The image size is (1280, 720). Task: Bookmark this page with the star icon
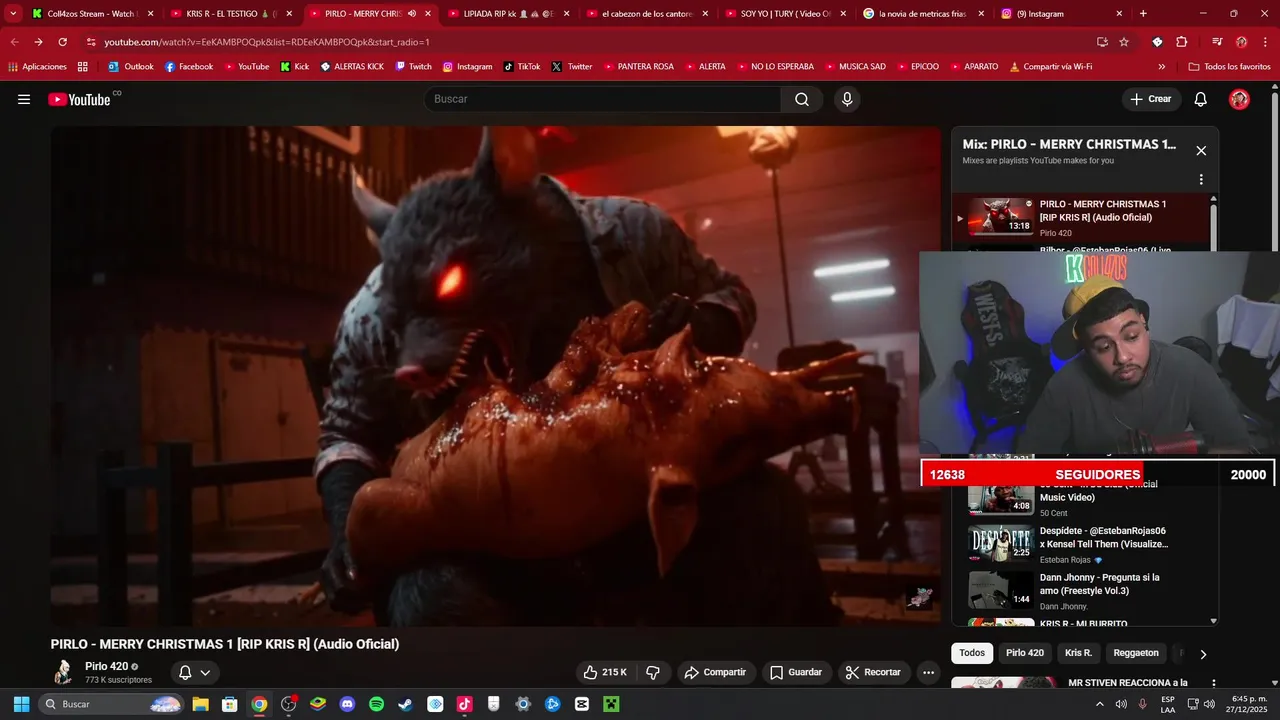point(1124,42)
